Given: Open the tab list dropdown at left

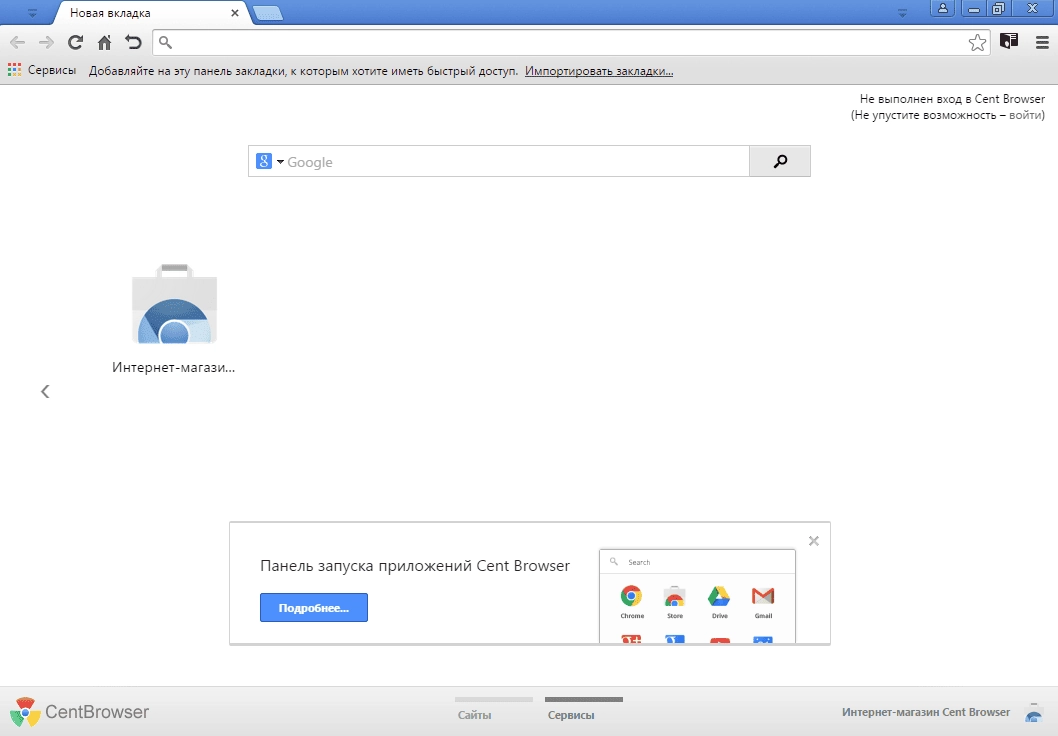Looking at the screenshot, I should [x=32, y=13].
